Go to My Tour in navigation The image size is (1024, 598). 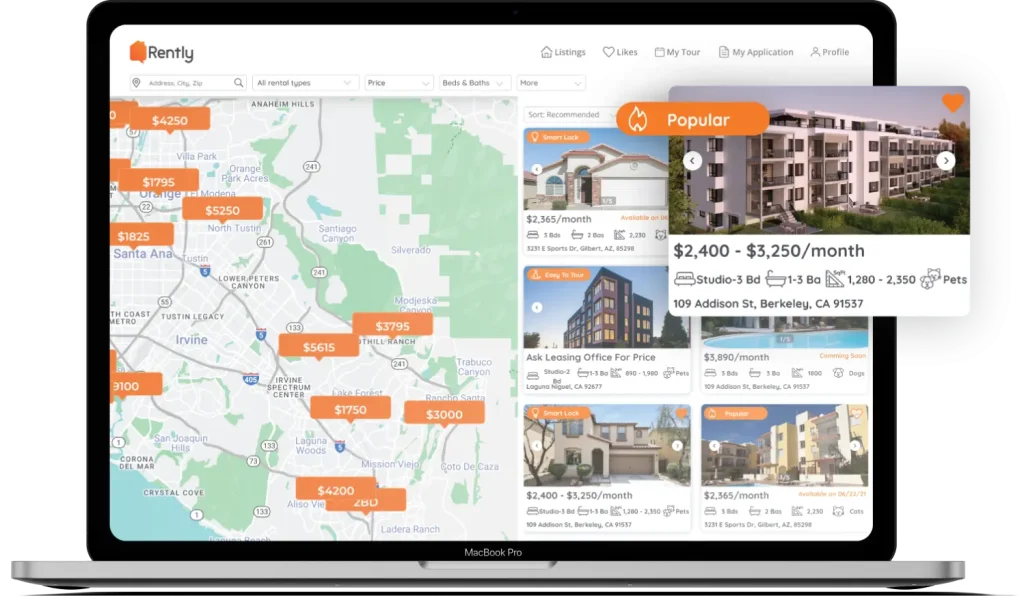[x=677, y=52]
